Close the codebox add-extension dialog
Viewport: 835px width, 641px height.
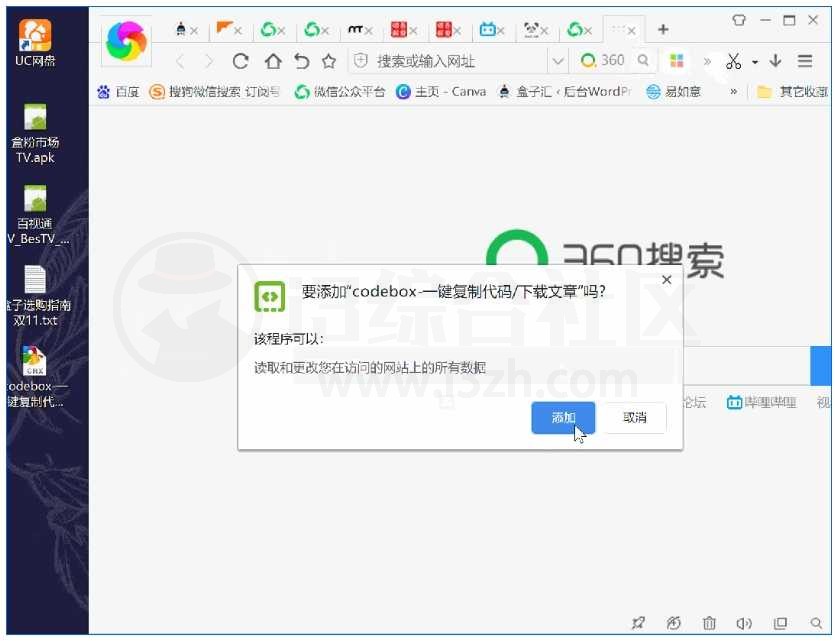[x=667, y=280]
